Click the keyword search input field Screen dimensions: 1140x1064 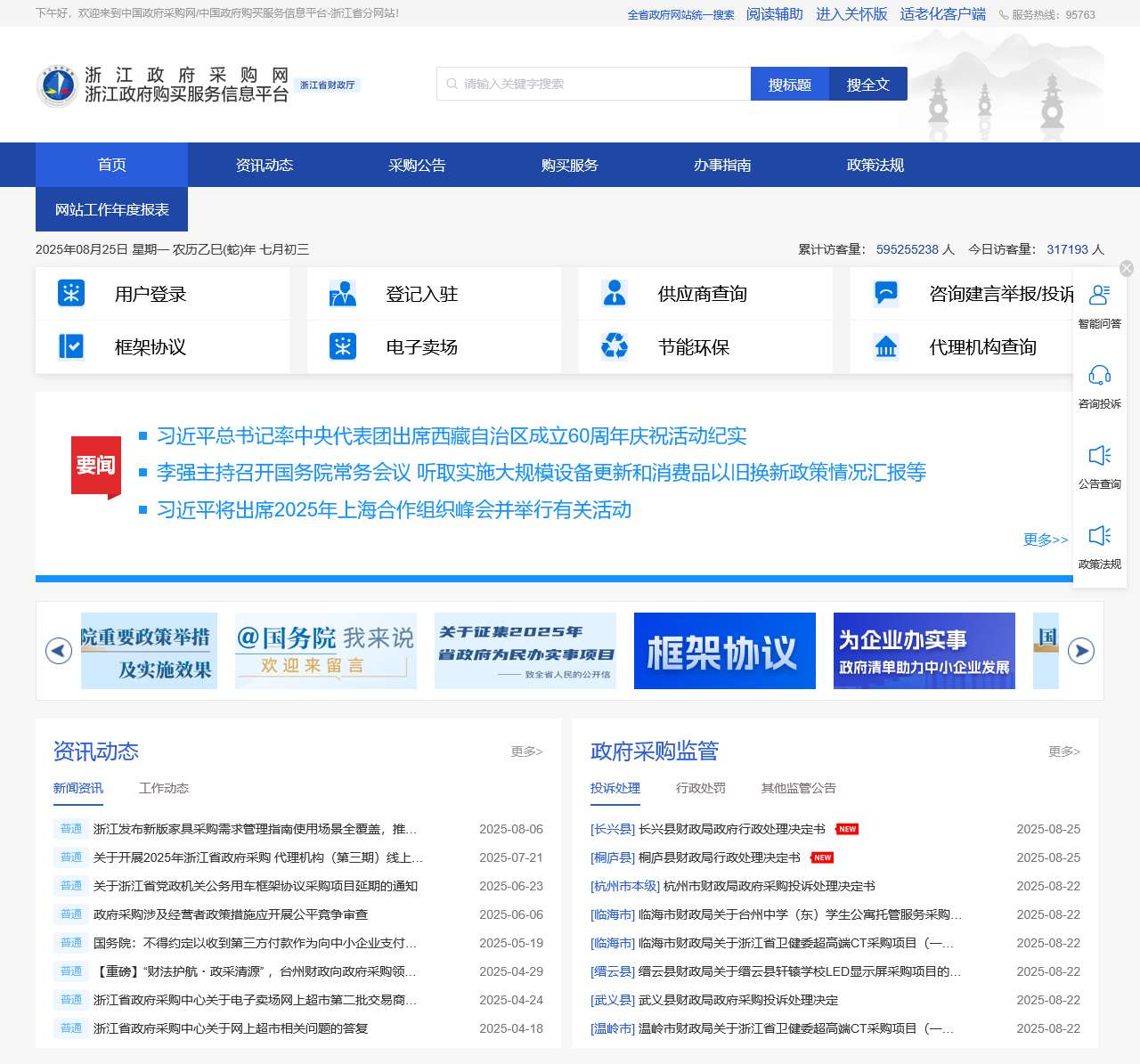click(597, 84)
